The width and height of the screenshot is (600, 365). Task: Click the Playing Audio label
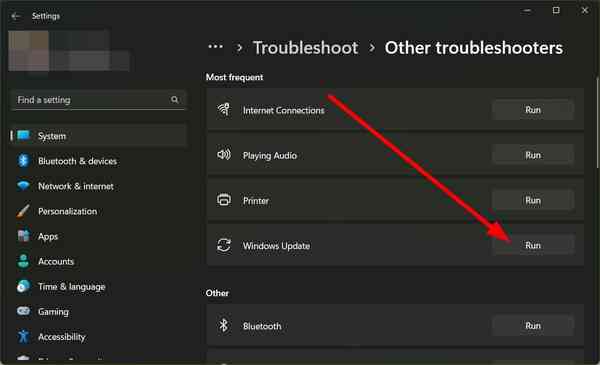pyautogui.click(x=270, y=155)
